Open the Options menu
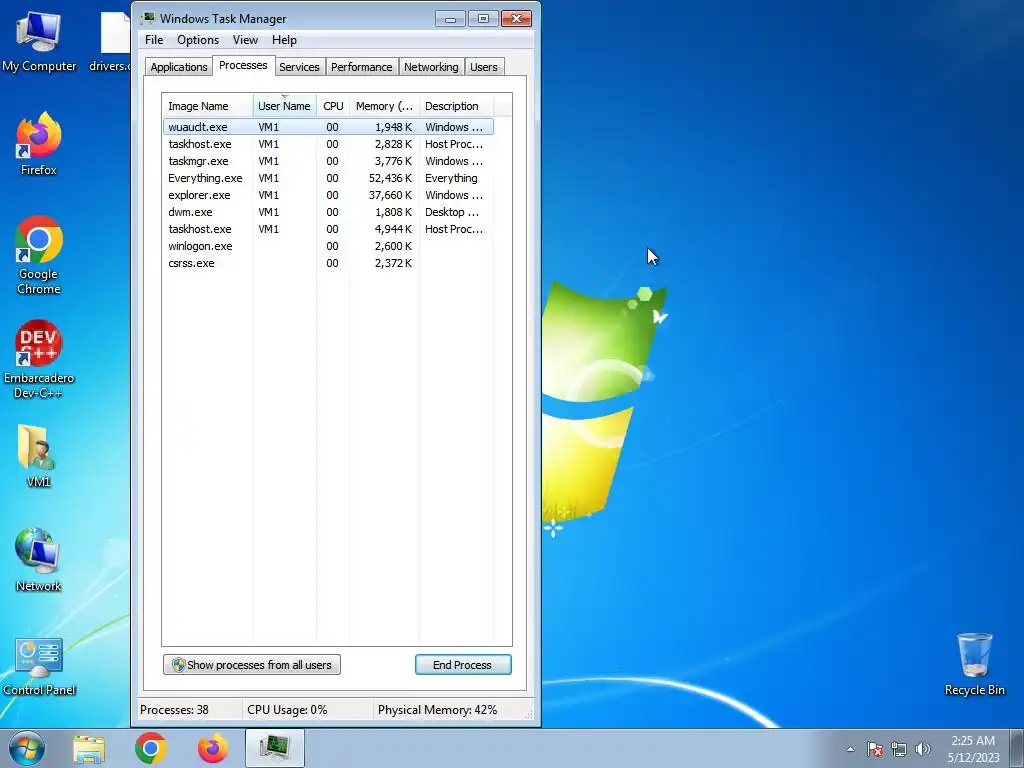This screenshot has height=768, width=1024. [198, 40]
